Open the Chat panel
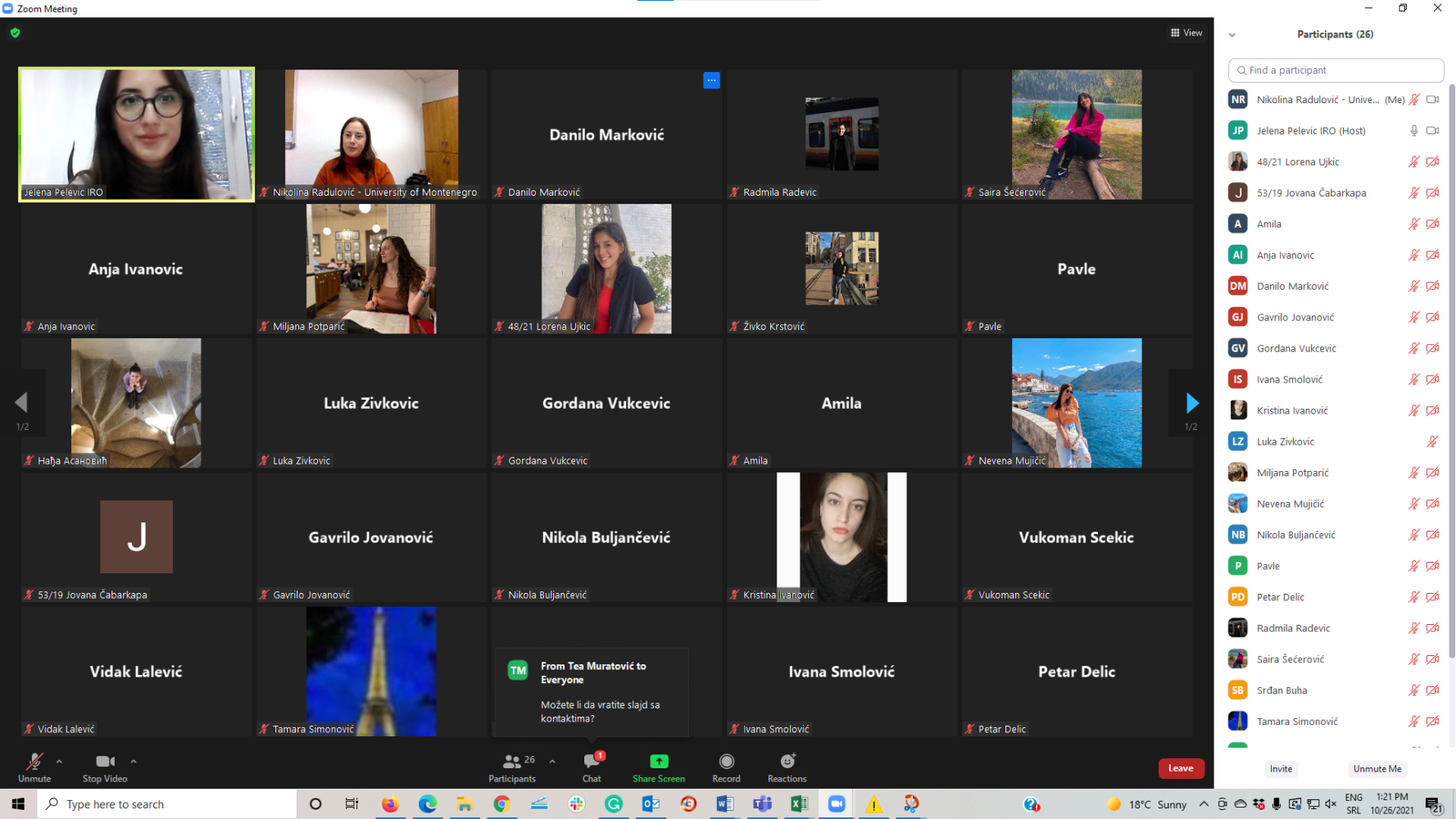Screen dimensions: 1456x819 pos(592,763)
